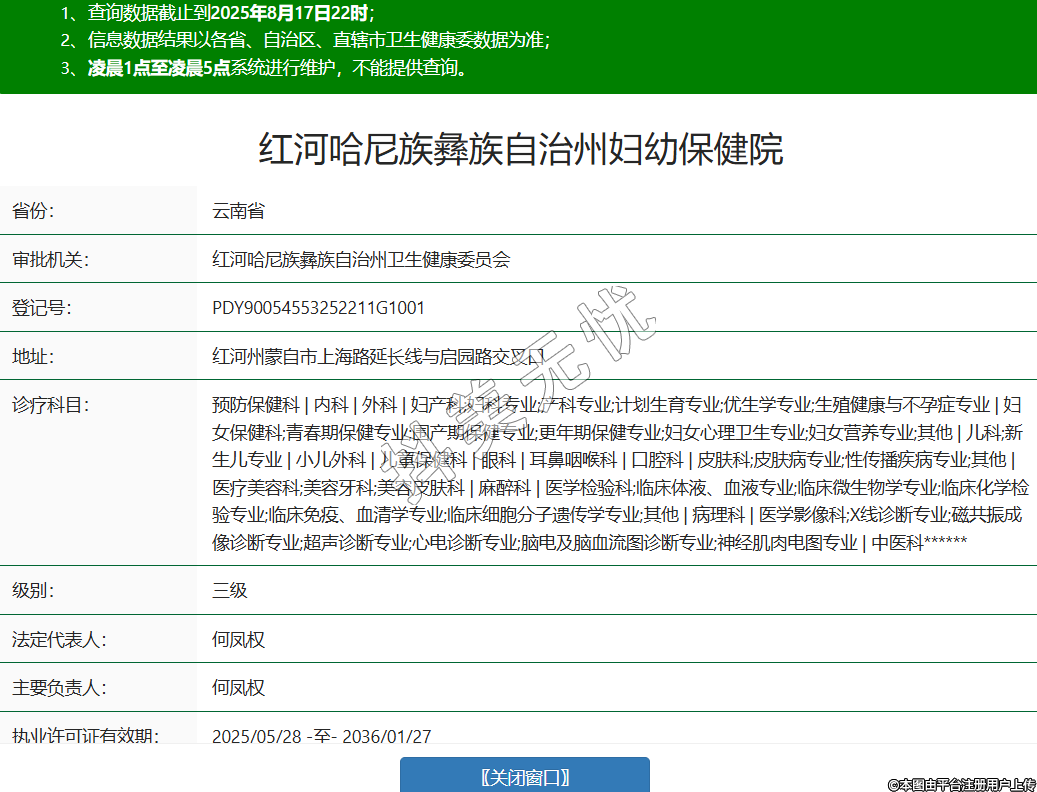Click the 三级 level value
Viewport: 1037px width, 792px height.
click(x=229, y=590)
